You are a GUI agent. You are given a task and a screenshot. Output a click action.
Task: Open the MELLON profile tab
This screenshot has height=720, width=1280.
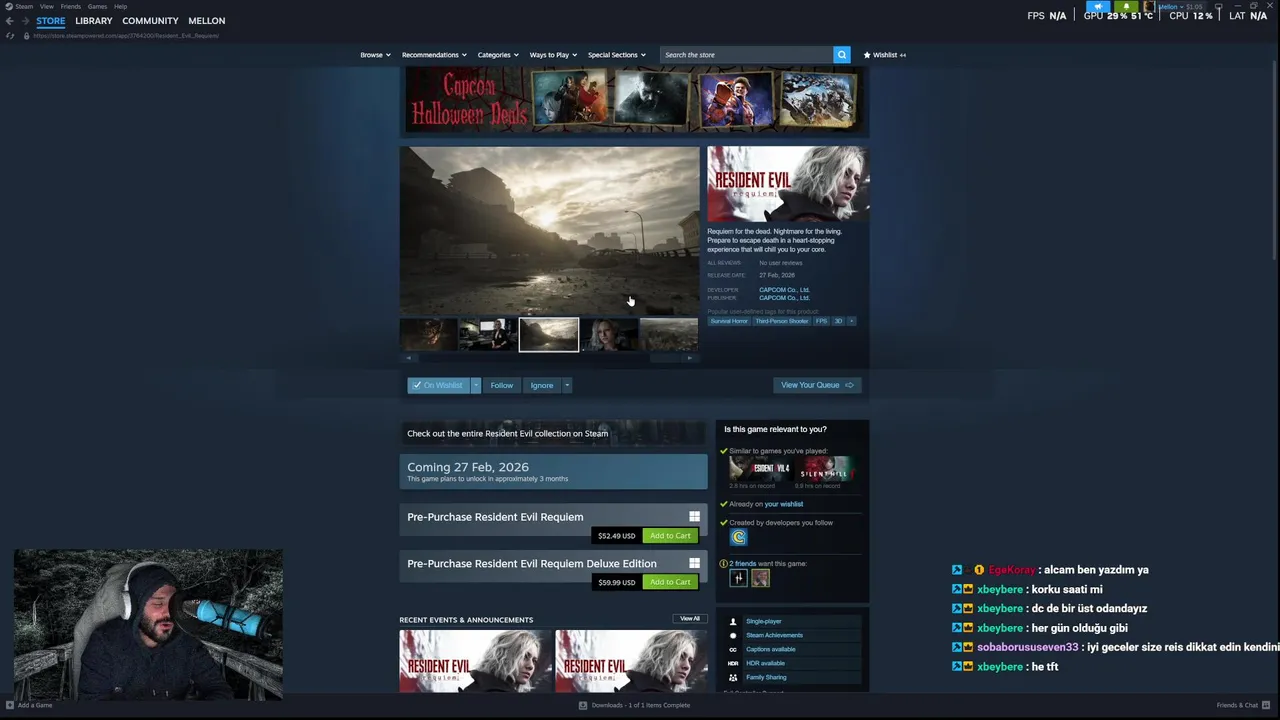207,21
